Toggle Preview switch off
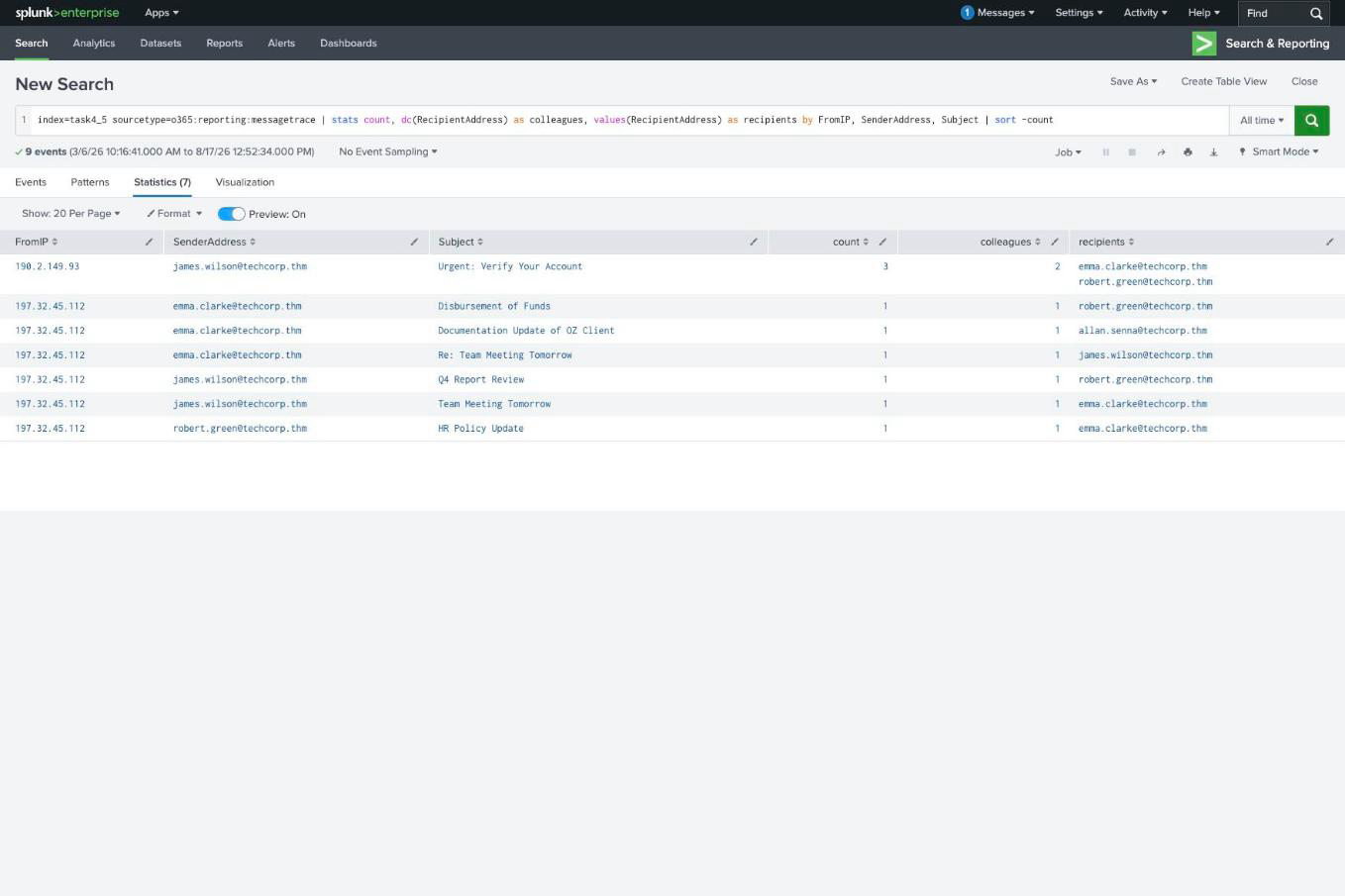The image size is (1345, 896). (231, 214)
